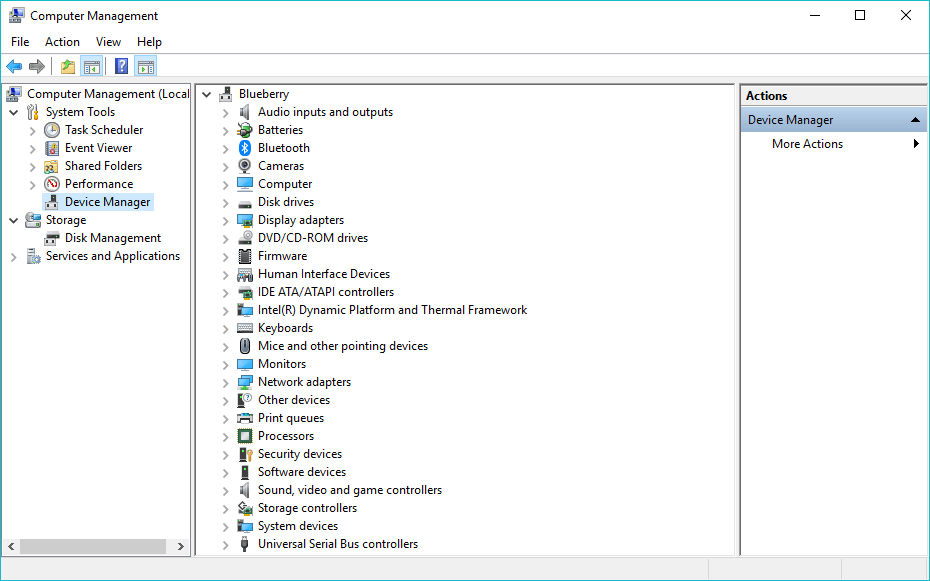
Task: Click the Task Scheduler clock icon
Action: click(52, 130)
